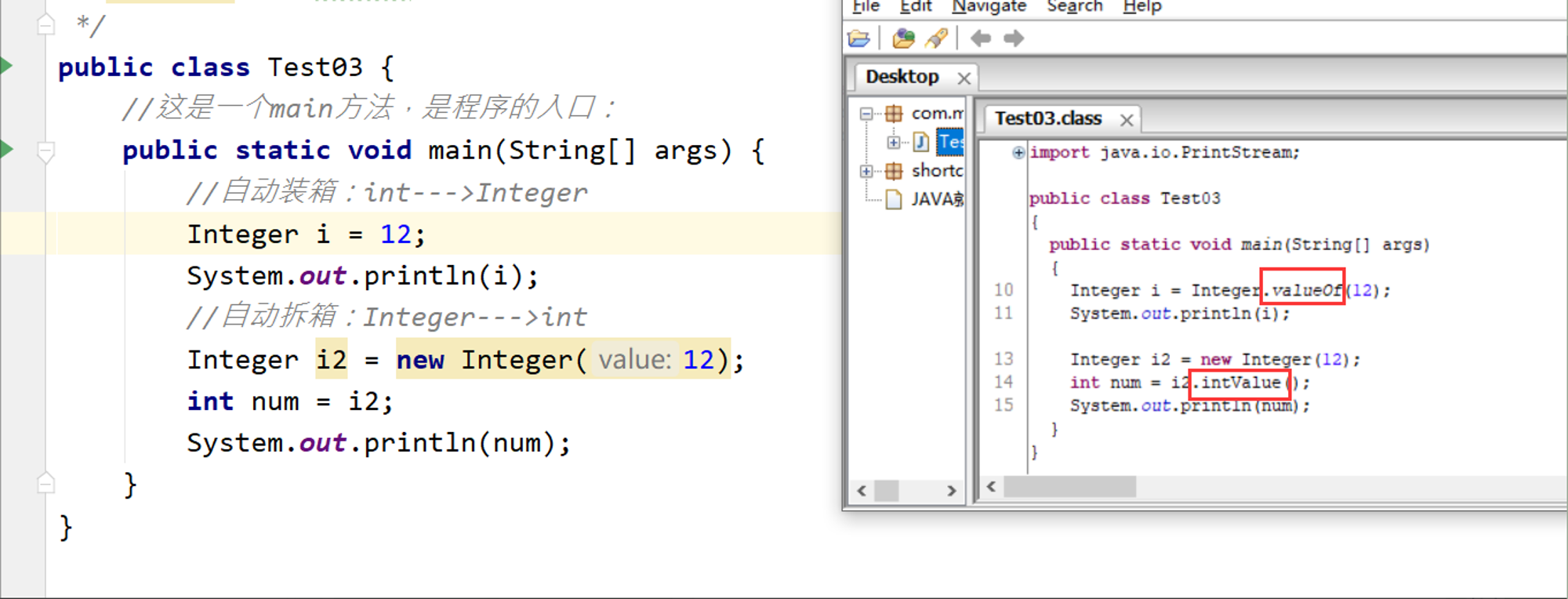Expand the collapsed import statement
This screenshot has height=599, width=1568.
1018,152
